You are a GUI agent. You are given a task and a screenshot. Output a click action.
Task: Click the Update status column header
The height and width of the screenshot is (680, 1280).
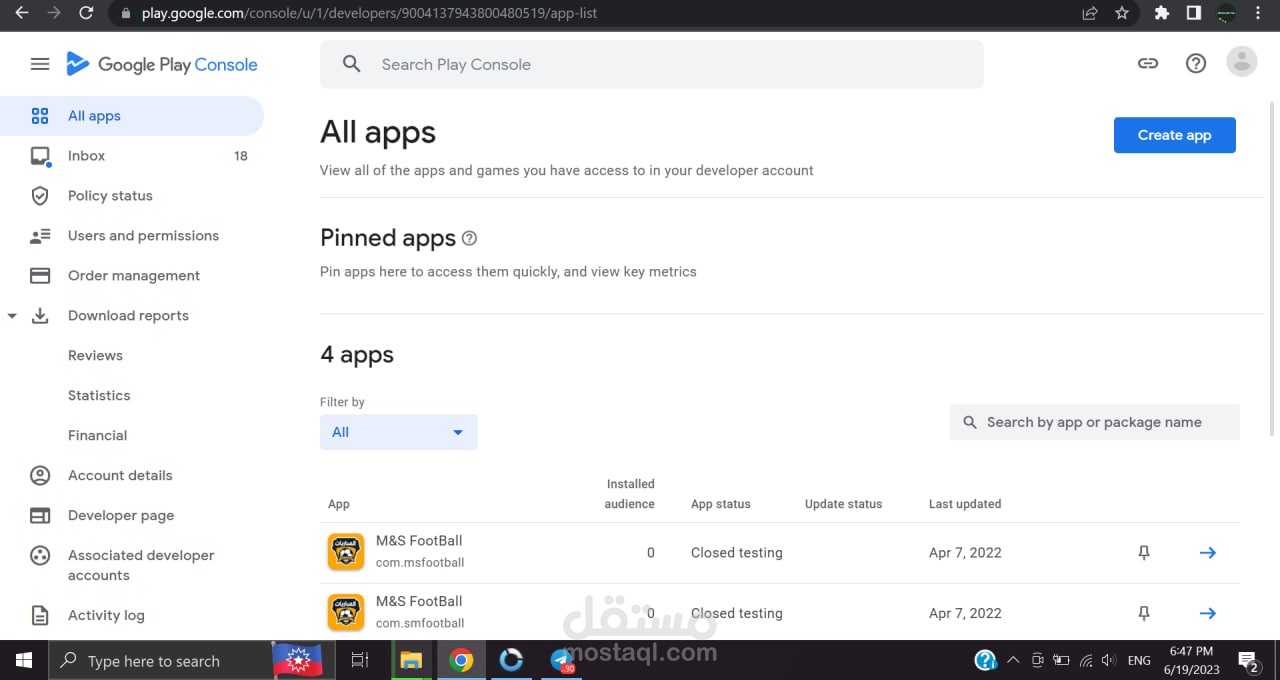pos(843,504)
